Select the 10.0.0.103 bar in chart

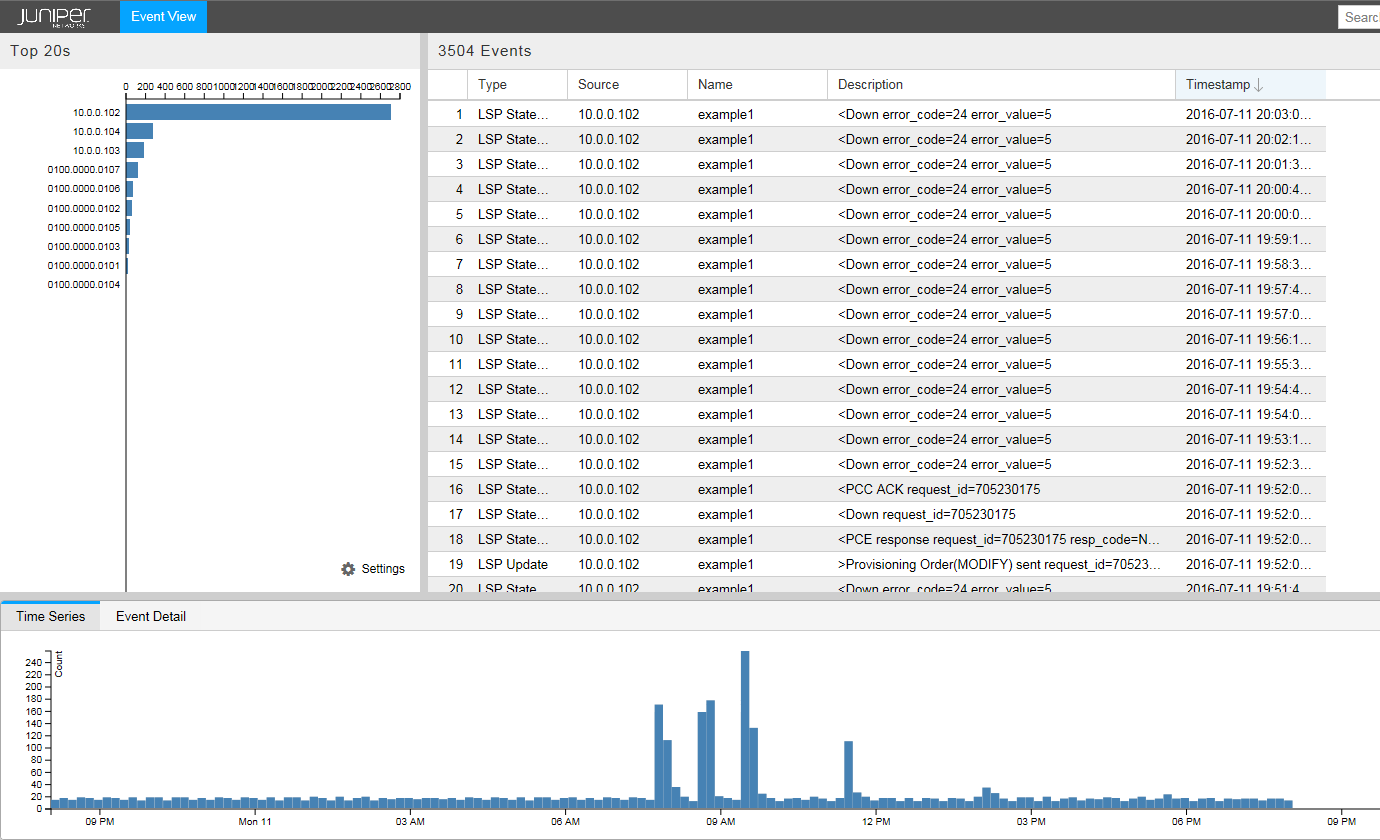pos(135,150)
